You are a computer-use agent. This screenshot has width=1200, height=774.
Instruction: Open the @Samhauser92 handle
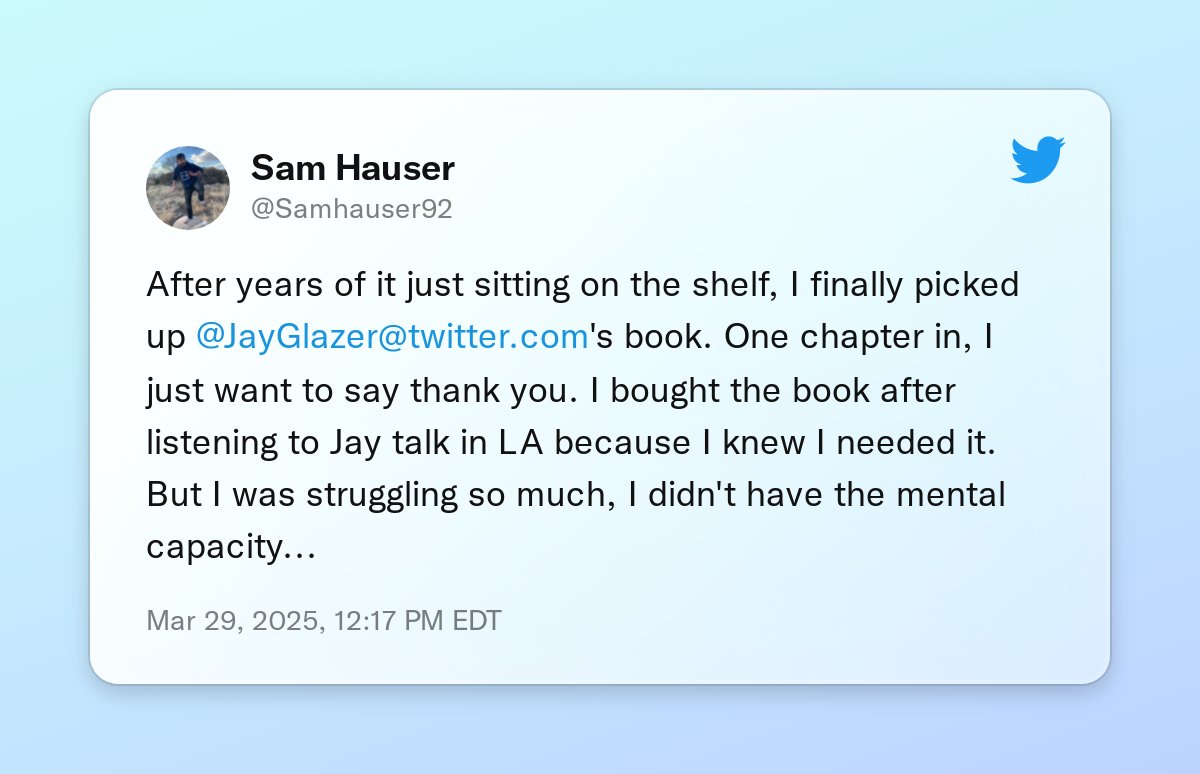tap(351, 209)
